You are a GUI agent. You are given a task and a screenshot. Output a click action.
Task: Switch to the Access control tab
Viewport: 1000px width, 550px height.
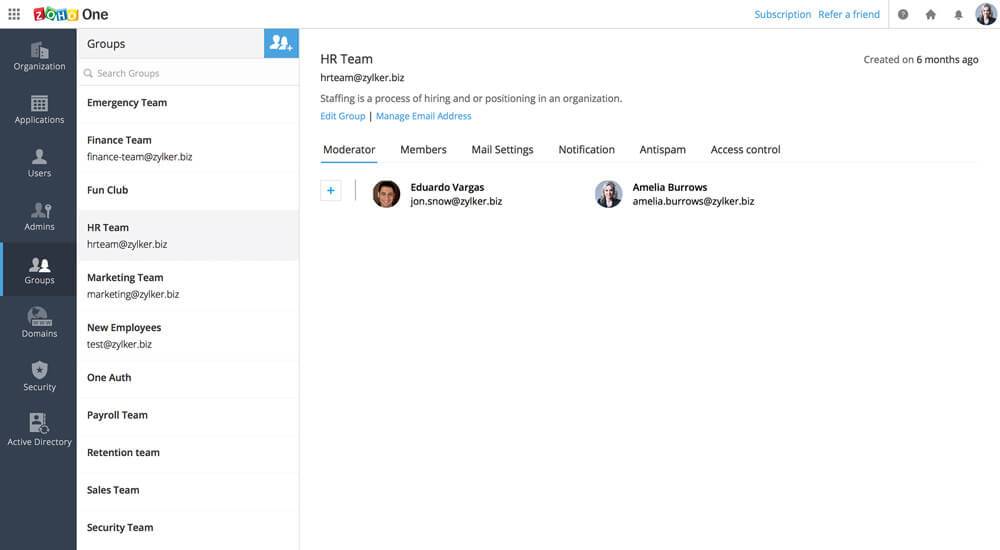click(745, 149)
